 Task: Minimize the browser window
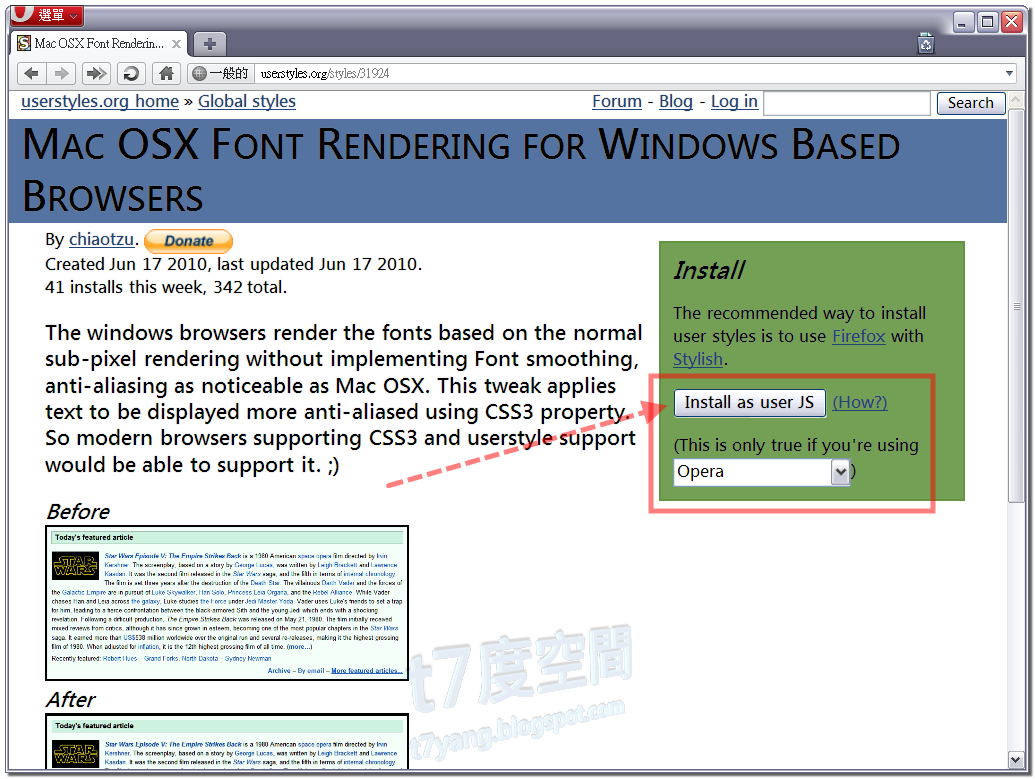pyautogui.click(x=962, y=23)
